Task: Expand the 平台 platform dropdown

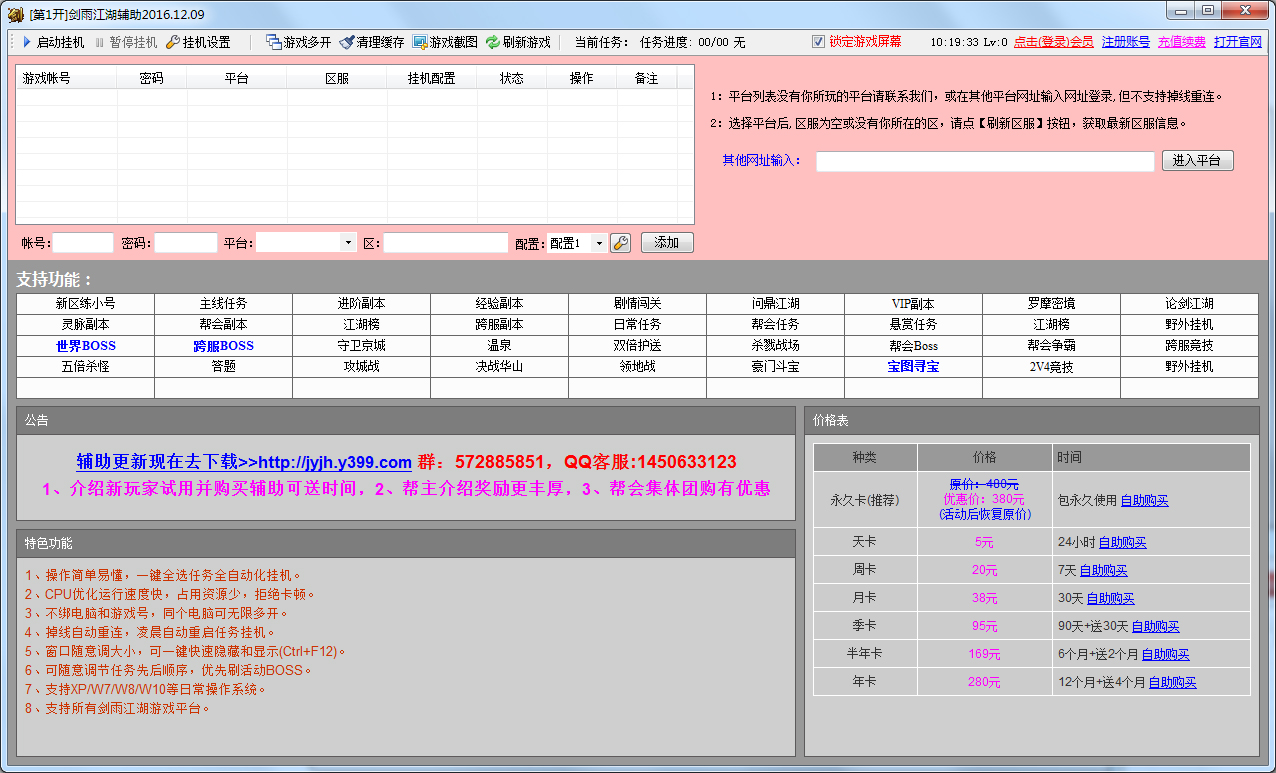Action: point(348,243)
